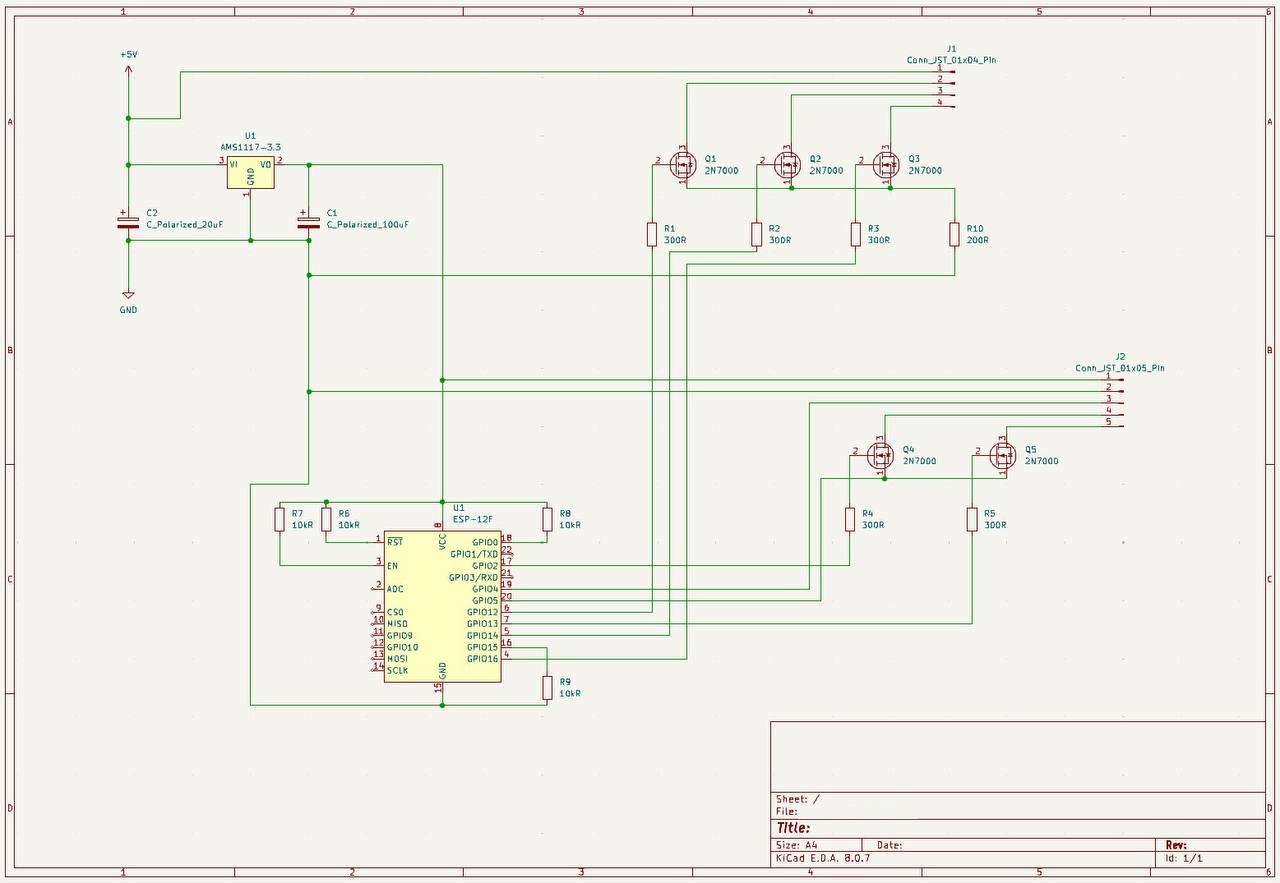The image size is (1280, 883).
Task: Select the Q5 2N7000 MOSFET symbol
Action: (1002, 455)
